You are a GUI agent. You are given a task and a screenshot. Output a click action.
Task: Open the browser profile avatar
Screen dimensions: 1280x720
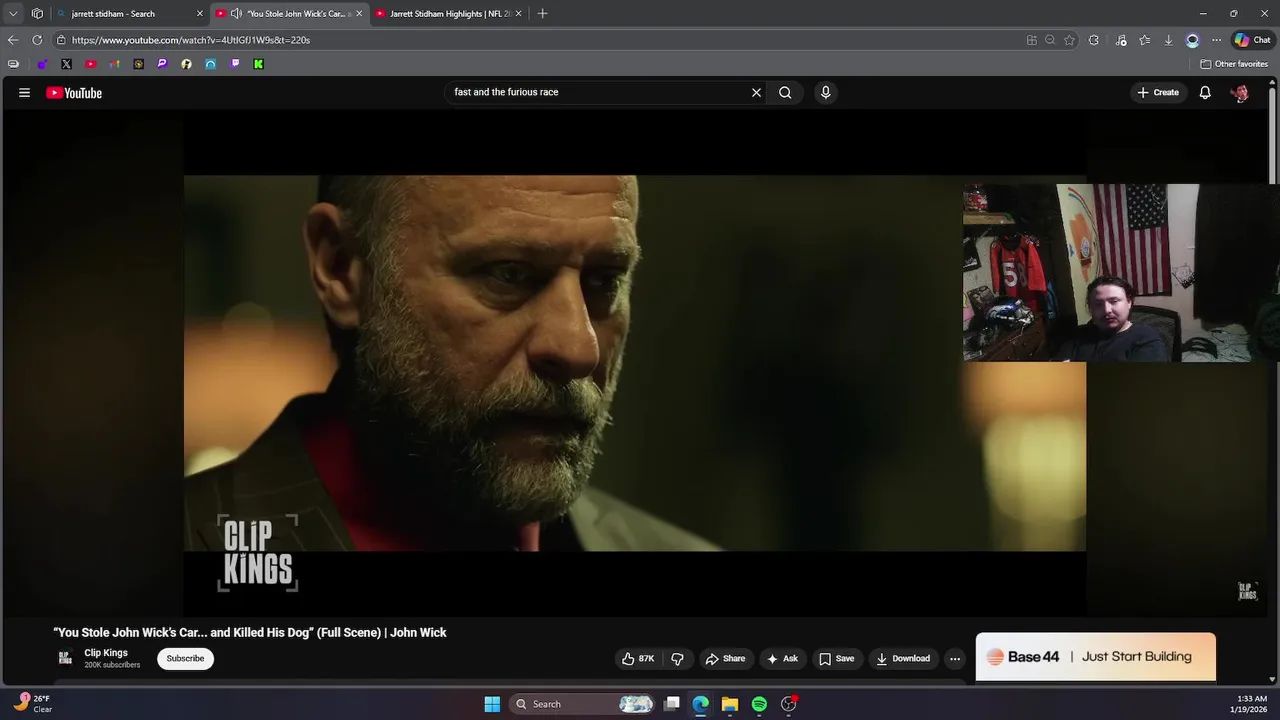pos(1192,40)
